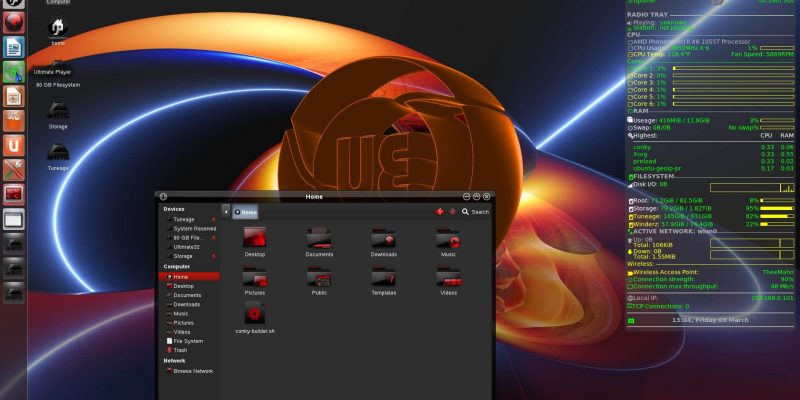Launch LibreOffice Writer from the dock
The height and width of the screenshot is (400, 800).
[14, 47]
